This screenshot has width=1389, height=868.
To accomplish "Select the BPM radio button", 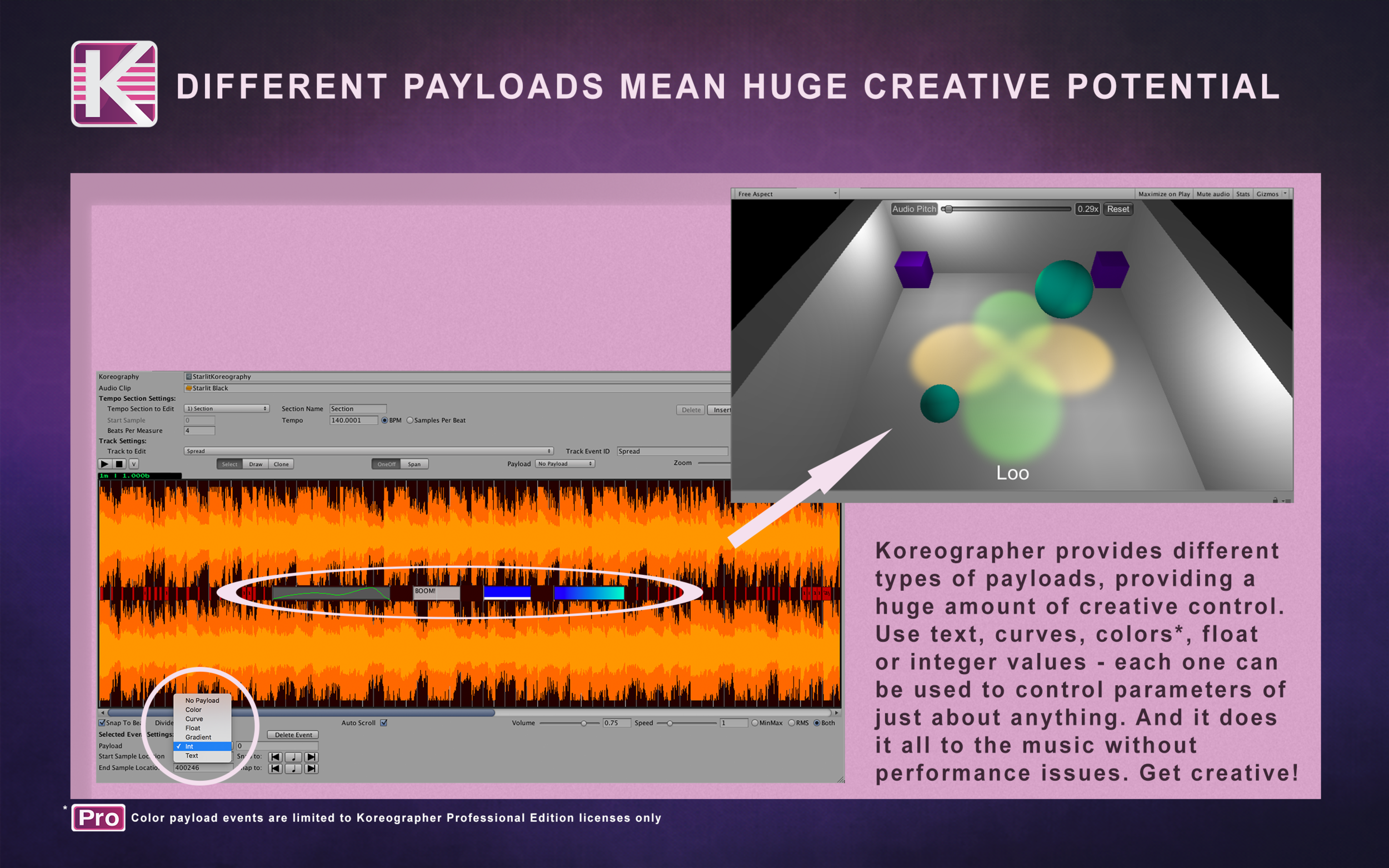I will (x=384, y=420).
